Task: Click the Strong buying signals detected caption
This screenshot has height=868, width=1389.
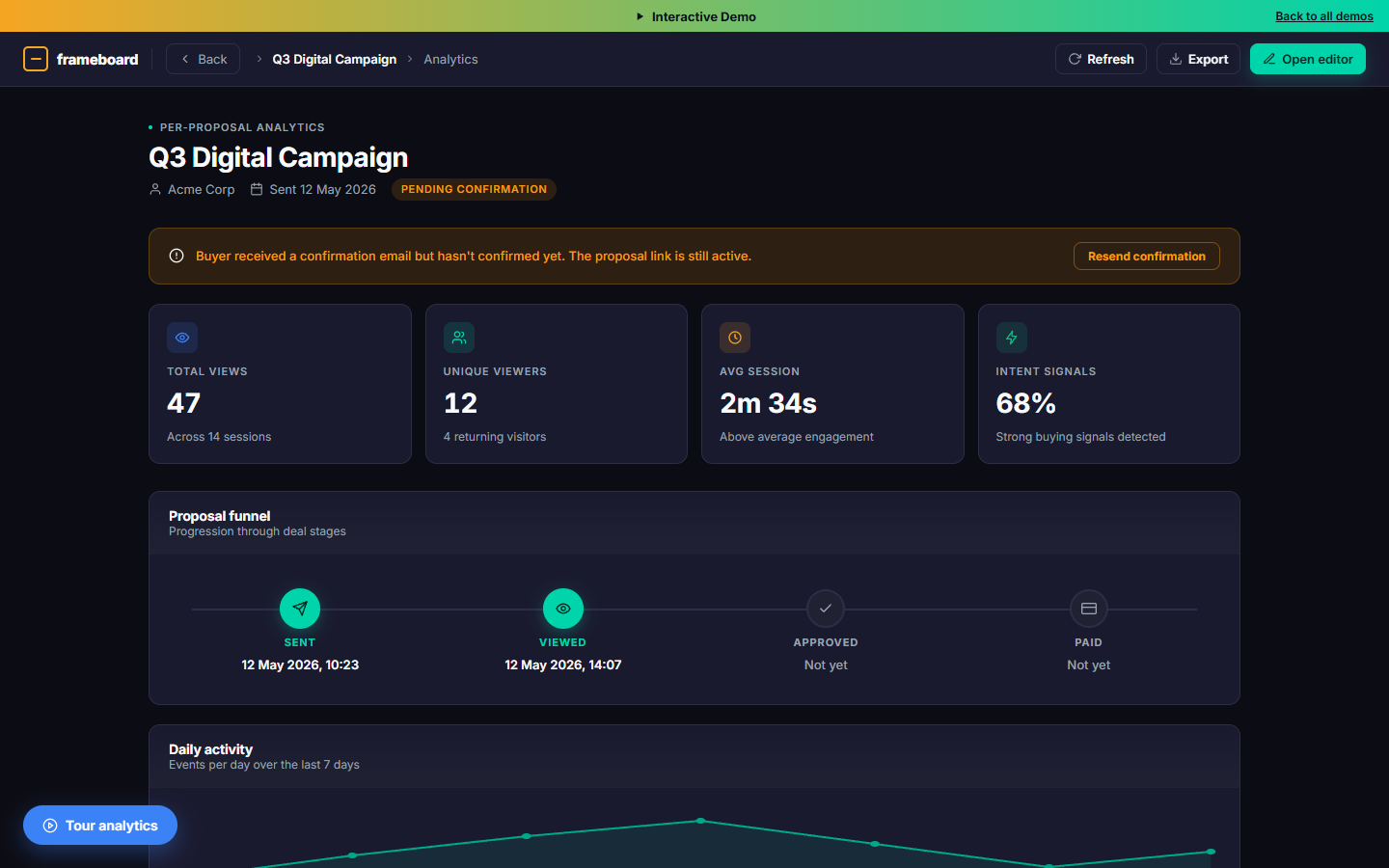Action: pos(1080,437)
